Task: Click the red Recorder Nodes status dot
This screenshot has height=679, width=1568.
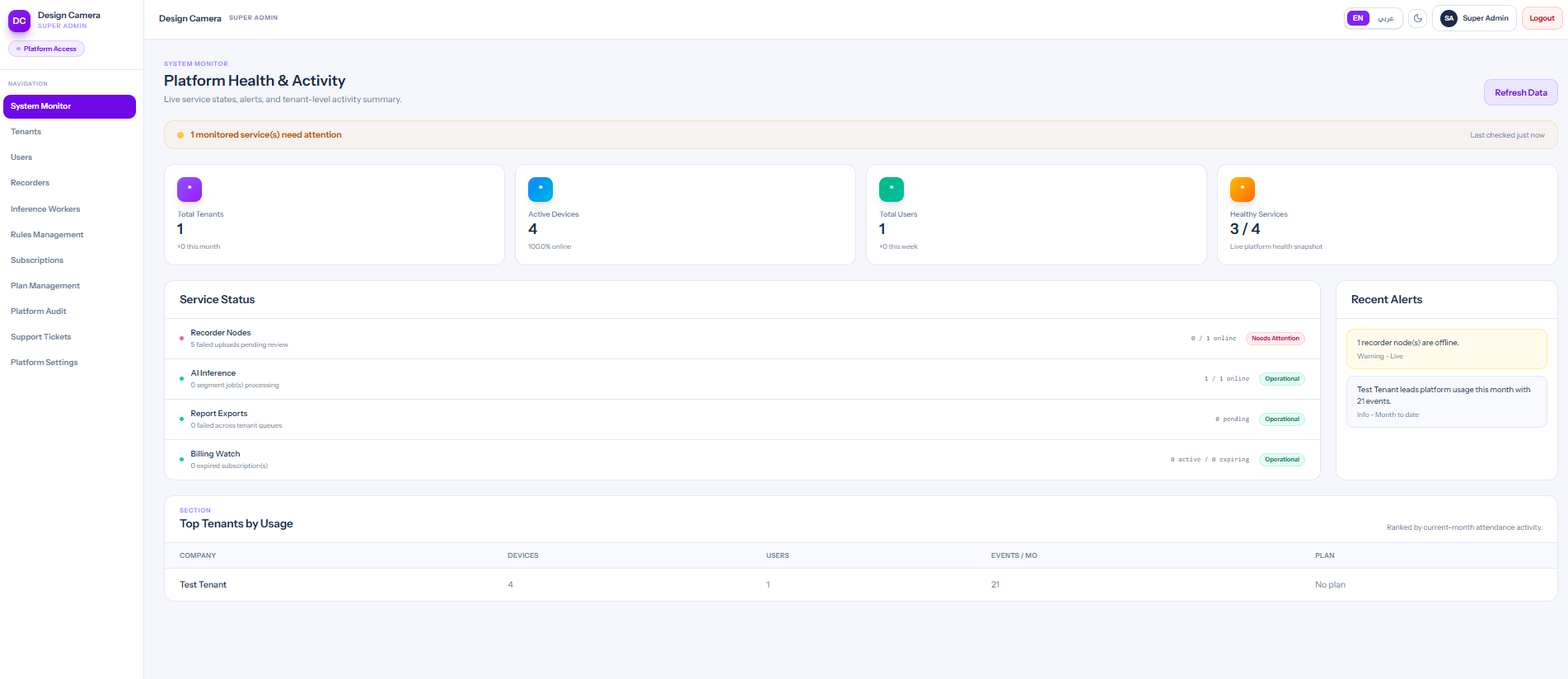Action: click(x=181, y=339)
